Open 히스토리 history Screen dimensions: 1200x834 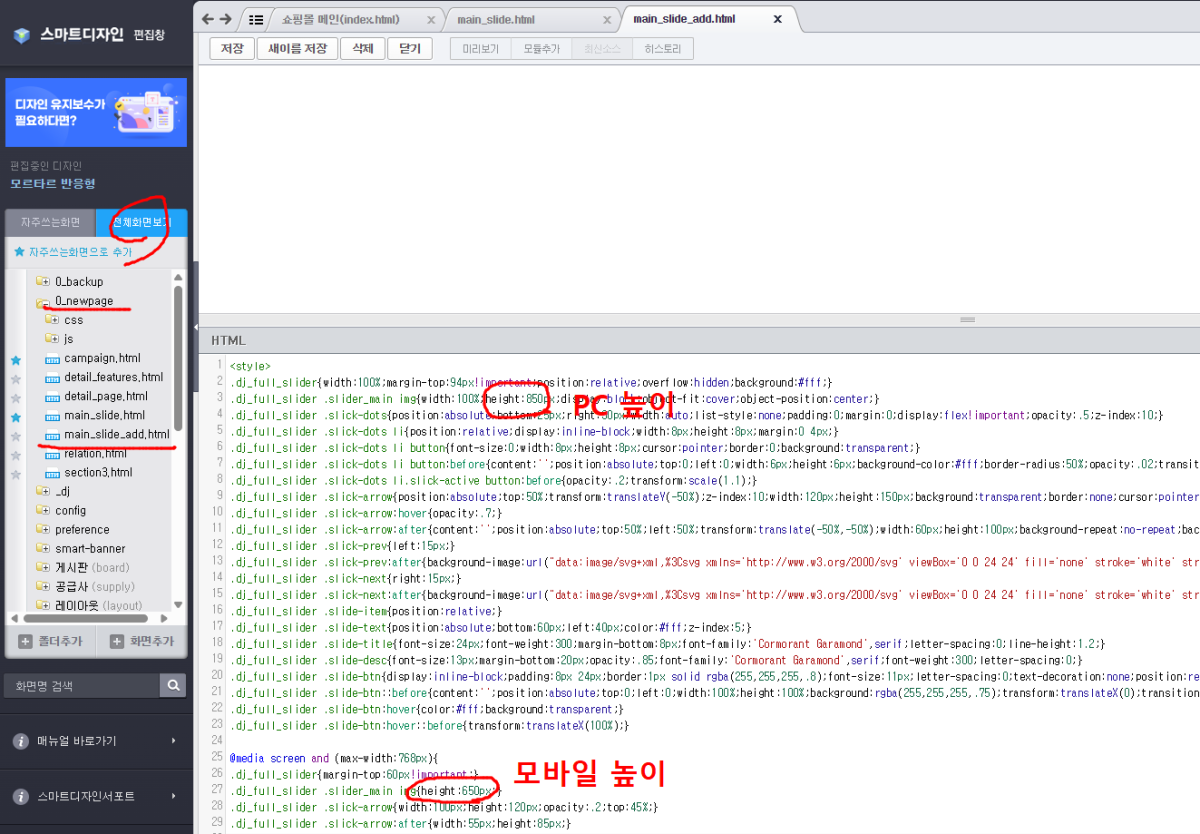pyautogui.click(x=662, y=48)
